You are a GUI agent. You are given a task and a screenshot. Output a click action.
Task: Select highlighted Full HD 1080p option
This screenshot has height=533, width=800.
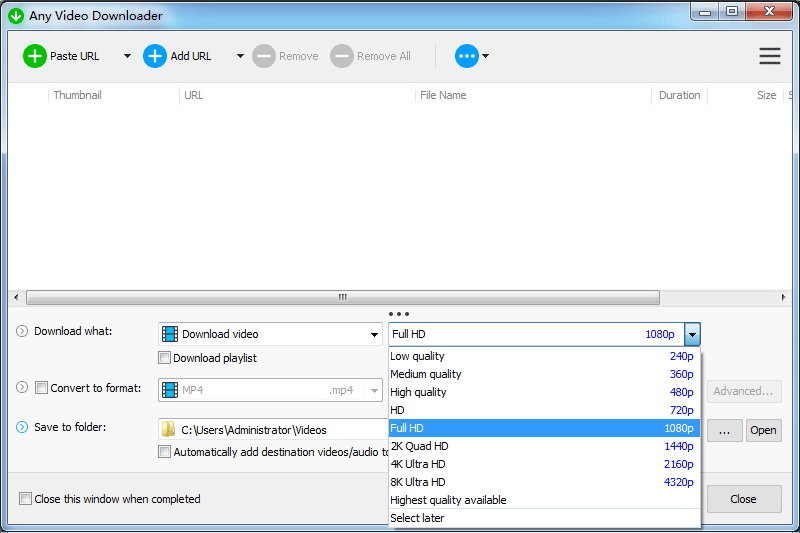[x=544, y=428]
